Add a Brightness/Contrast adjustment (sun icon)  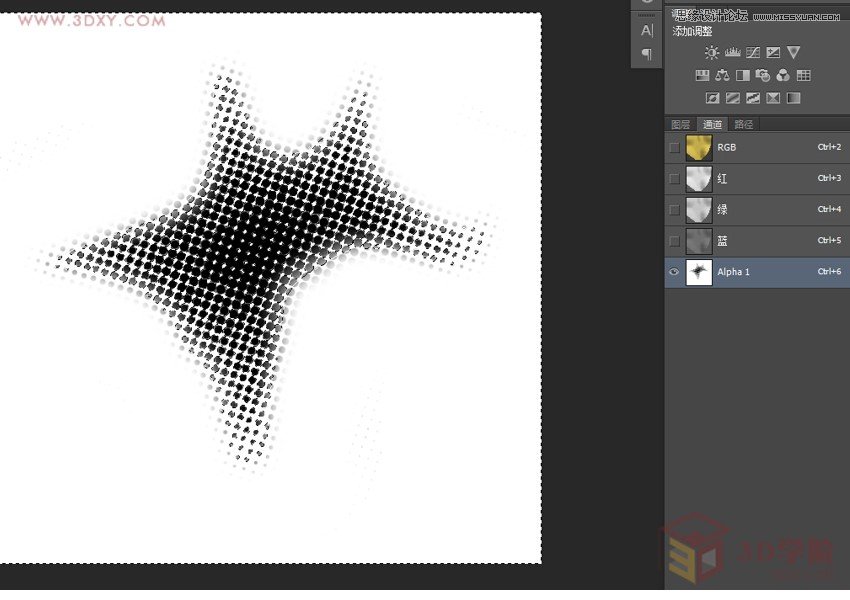click(x=711, y=53)
